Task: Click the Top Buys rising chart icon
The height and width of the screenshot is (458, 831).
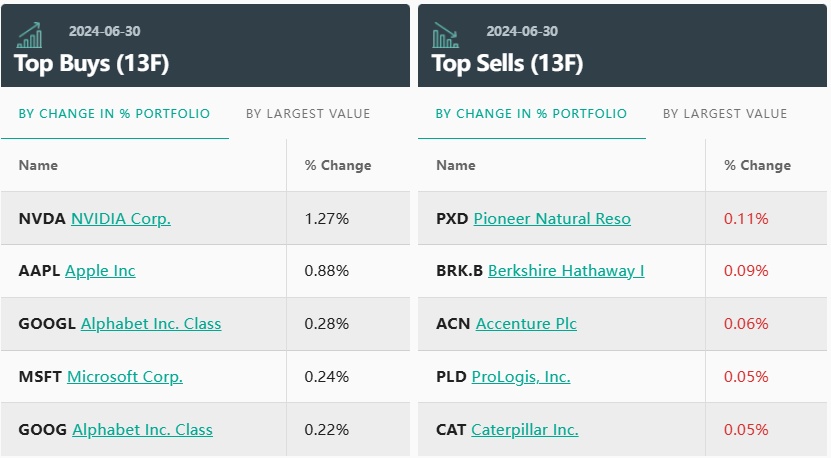Action: (29, 36)
